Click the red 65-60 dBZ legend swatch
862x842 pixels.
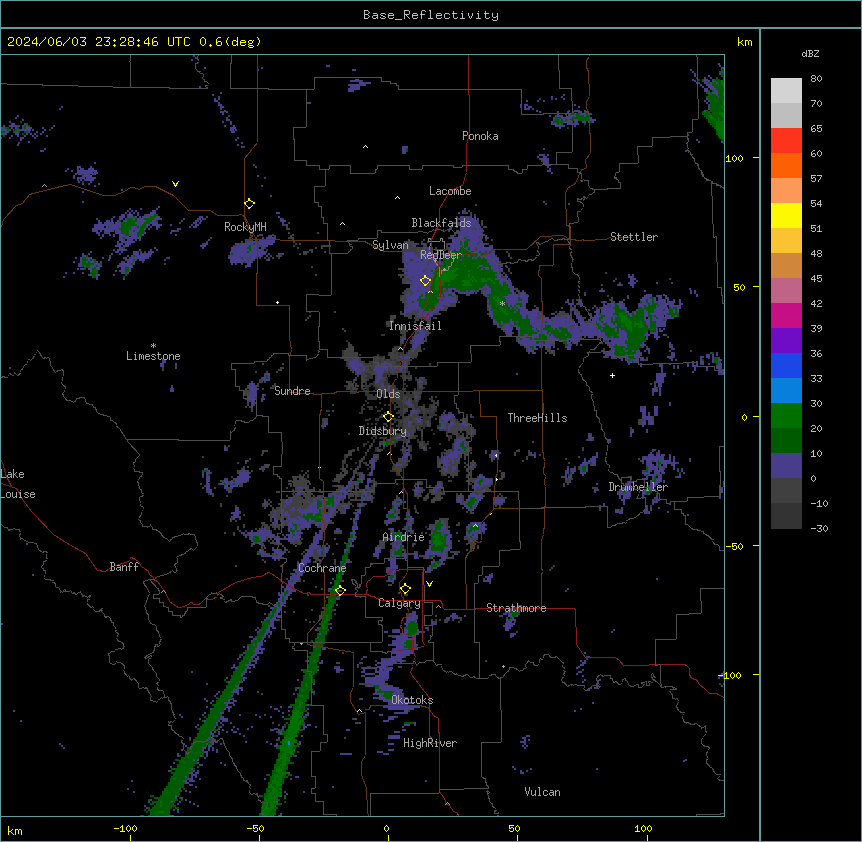pos(786,141)
